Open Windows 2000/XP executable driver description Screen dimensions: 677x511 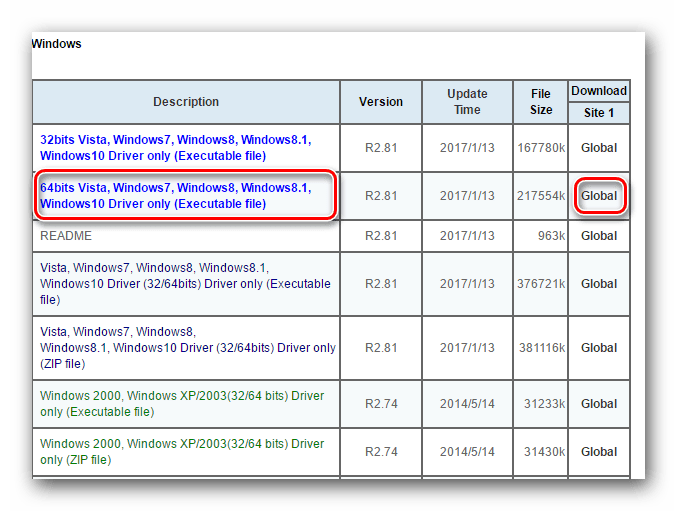[182, 404]
